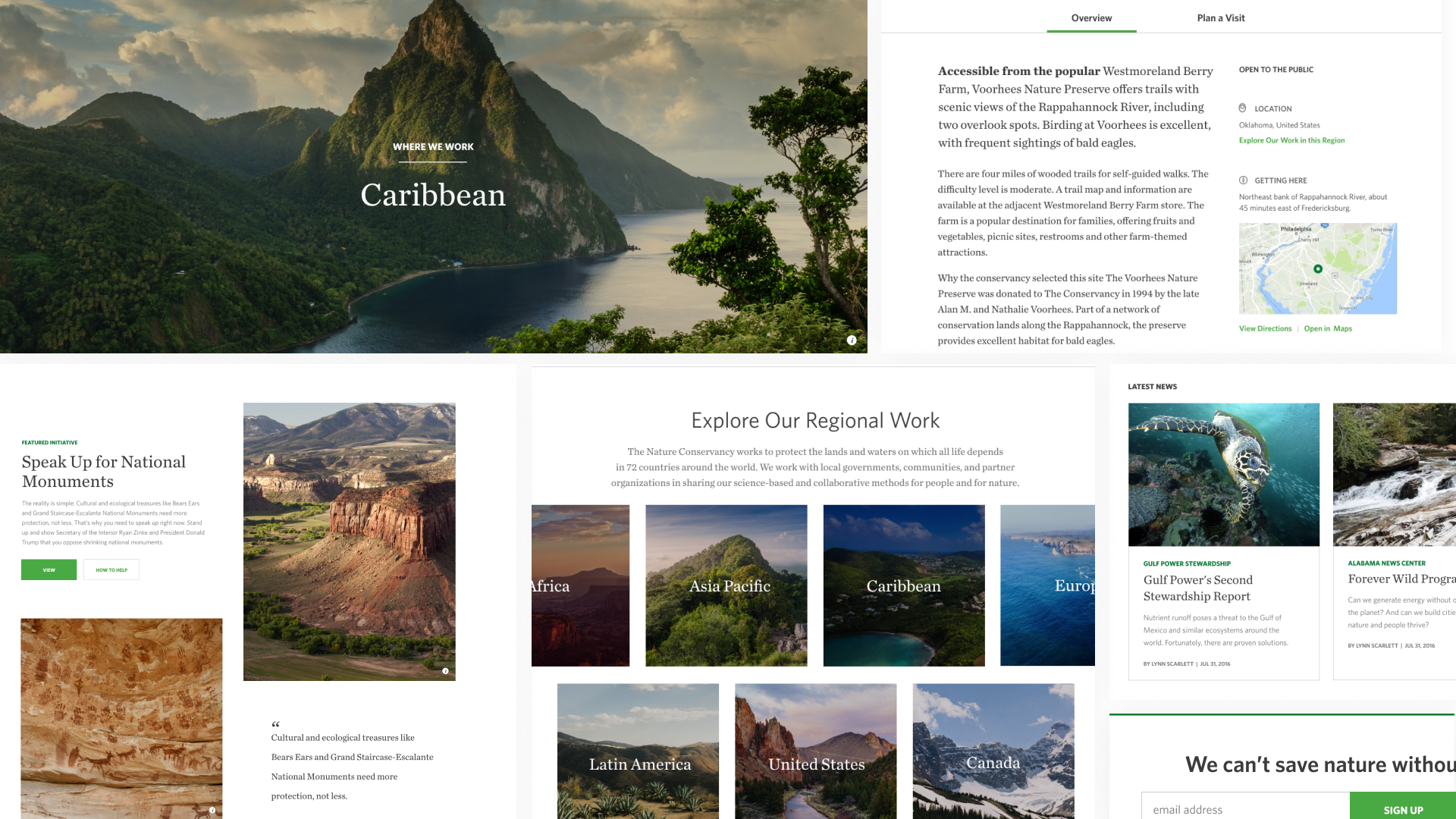Switch to the Plan a Visit tab
1456x819 pixels.
click(x=1220, y=18)
